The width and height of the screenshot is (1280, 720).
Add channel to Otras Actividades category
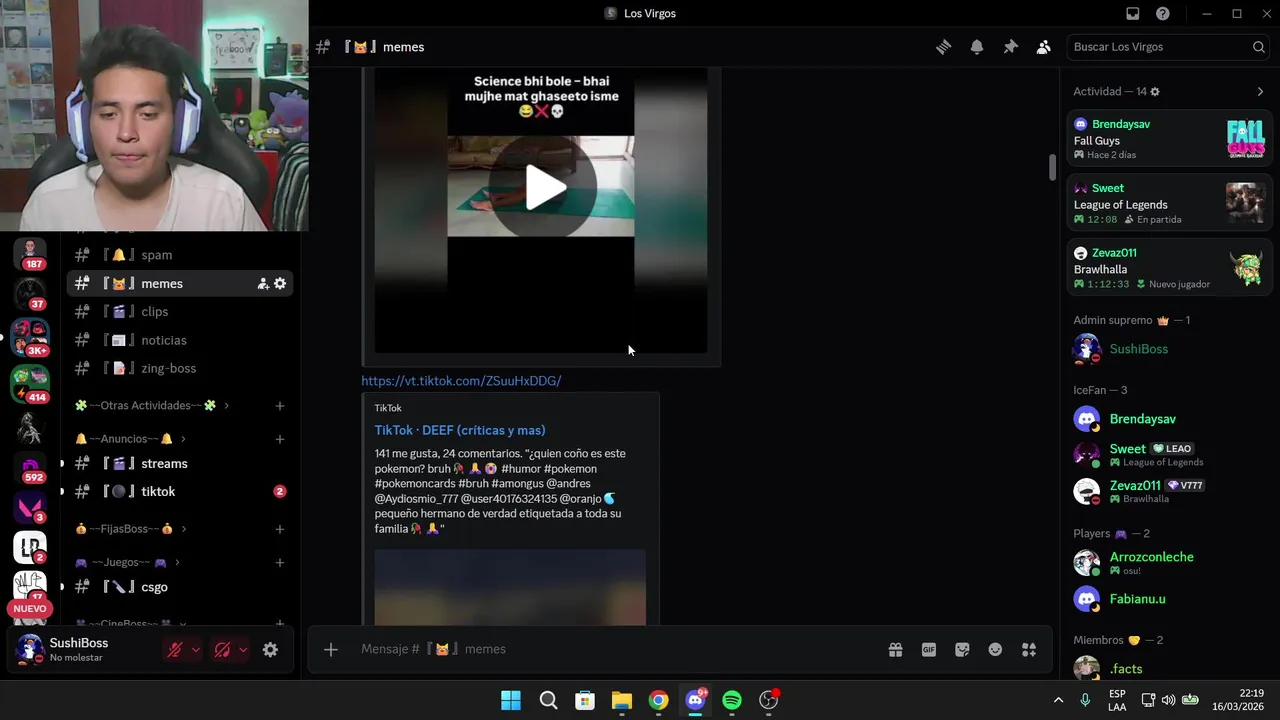coord(280,406)
